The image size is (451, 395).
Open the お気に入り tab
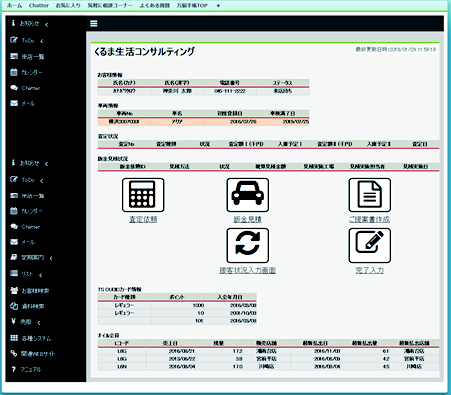68,6
